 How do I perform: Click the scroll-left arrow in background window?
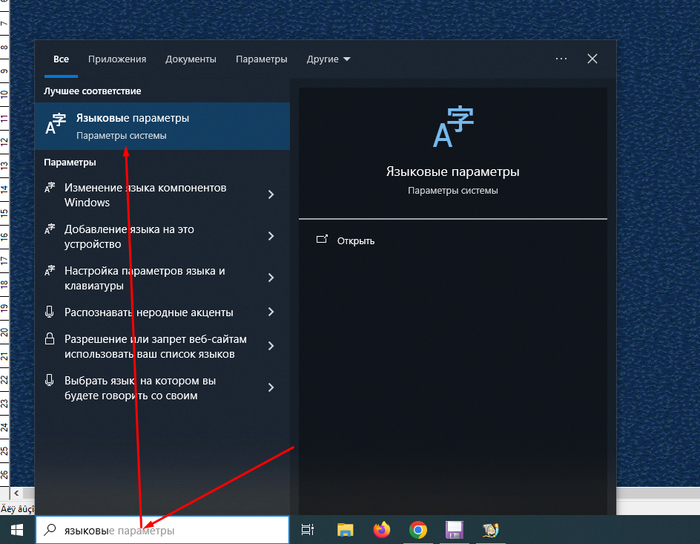16,493
